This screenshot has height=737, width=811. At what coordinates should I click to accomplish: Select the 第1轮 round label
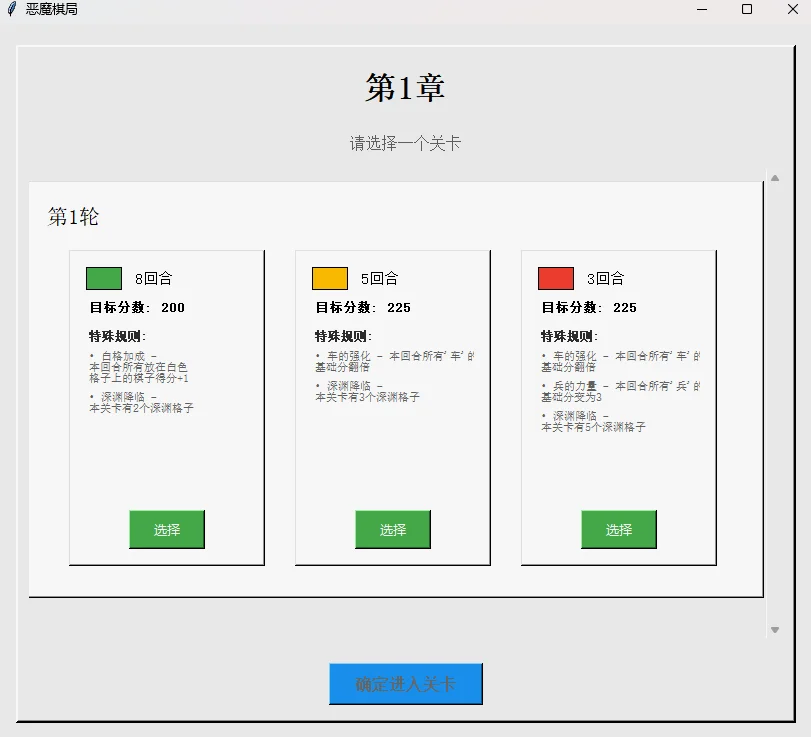(74, 217)
